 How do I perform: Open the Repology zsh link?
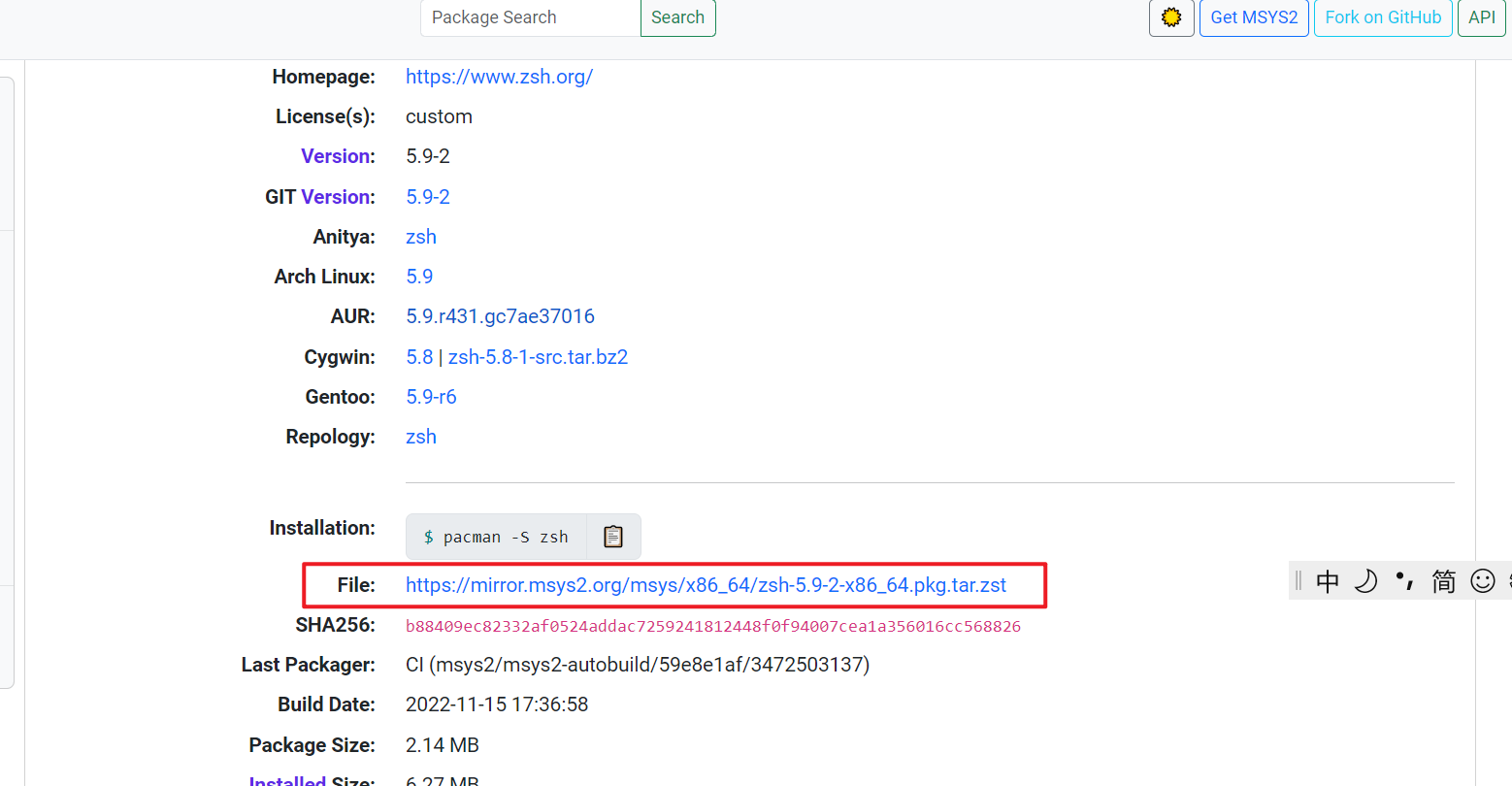pyautogui.click(x=421, y=437)
